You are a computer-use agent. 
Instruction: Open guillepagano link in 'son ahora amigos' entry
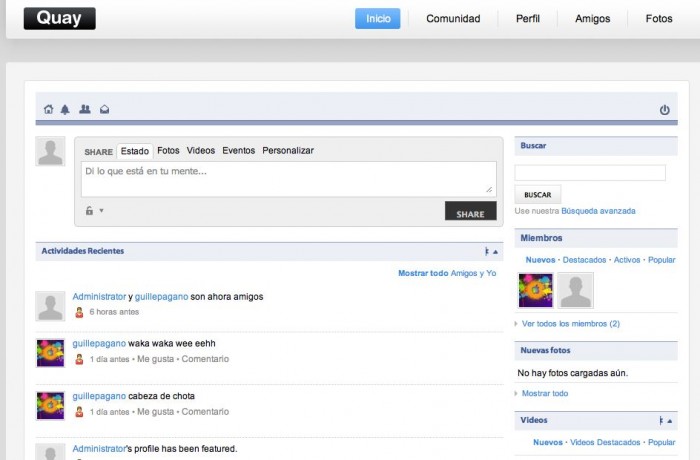tap(162, 297)
